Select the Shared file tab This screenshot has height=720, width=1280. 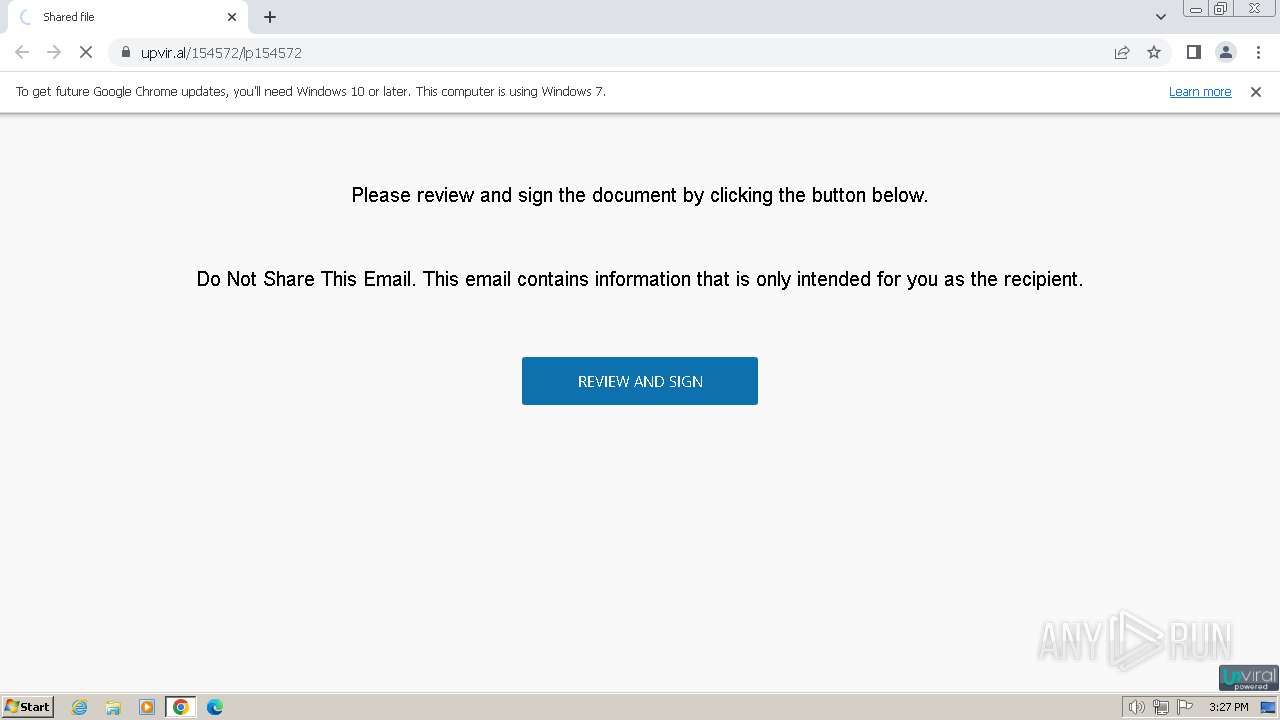128,17
